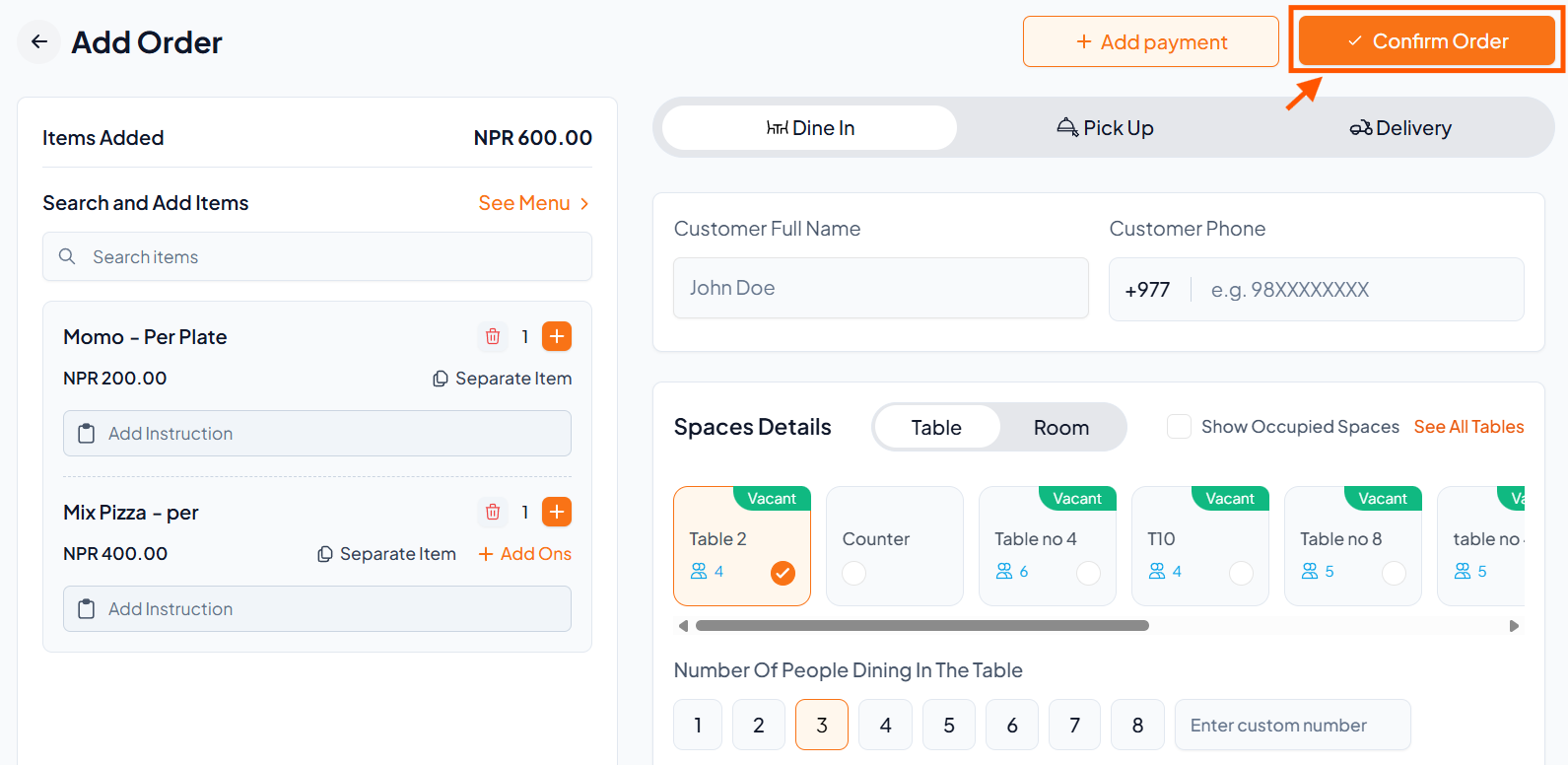1568x765 pixels.
Task: Remove Mix Pizza item with trash icon
Action: point(493,513)
